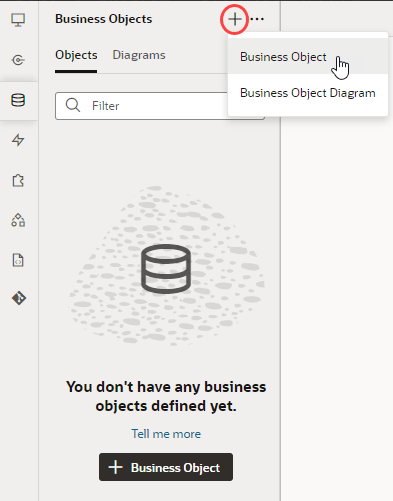
Task: Choose Business Object Diagram menu entry
Action: [308, 93]
